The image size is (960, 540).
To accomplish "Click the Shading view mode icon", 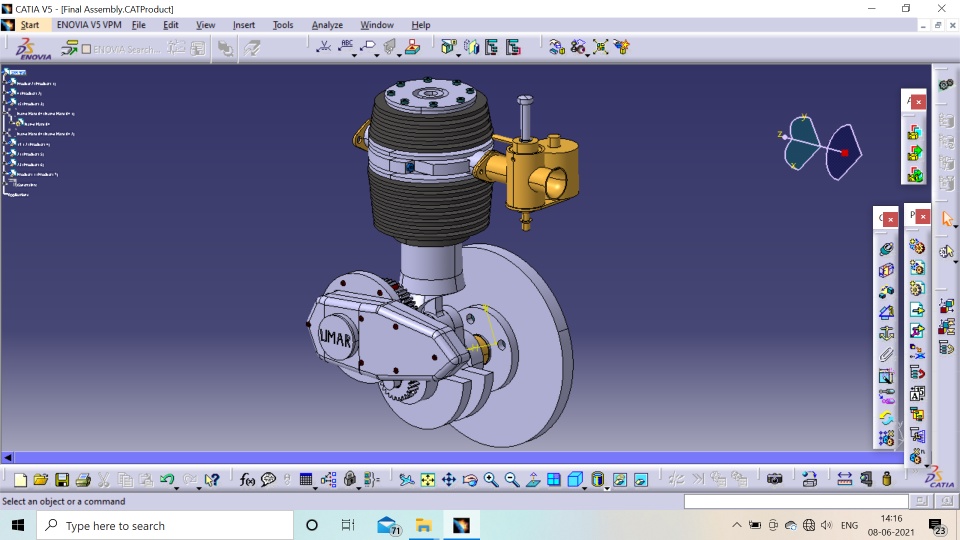I will point(598,479).
